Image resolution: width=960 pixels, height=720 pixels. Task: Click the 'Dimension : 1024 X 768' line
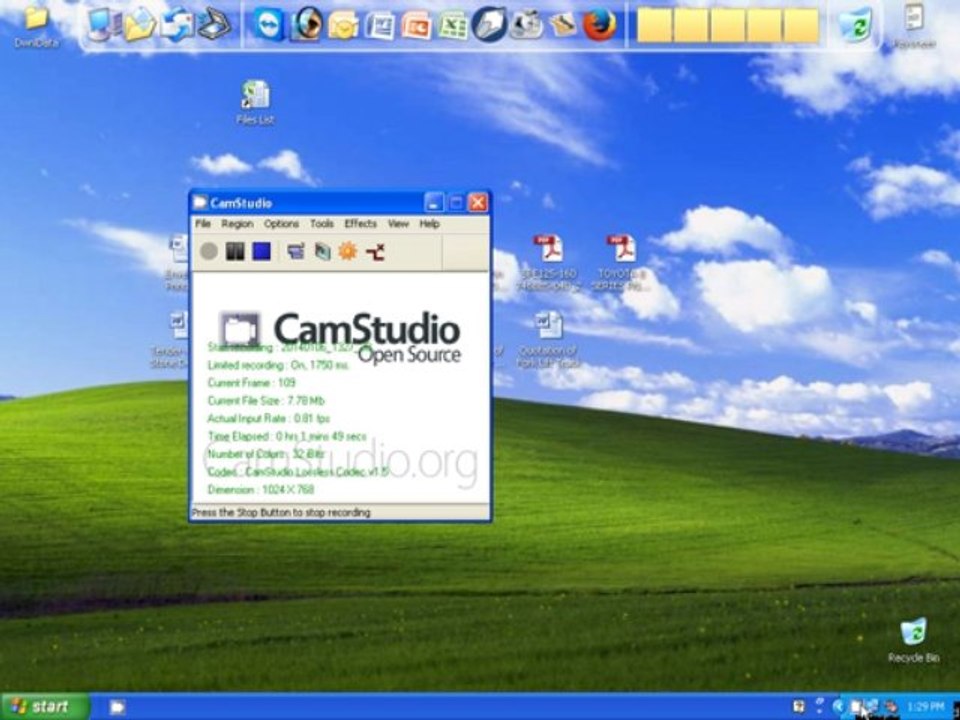click(261, 489)
